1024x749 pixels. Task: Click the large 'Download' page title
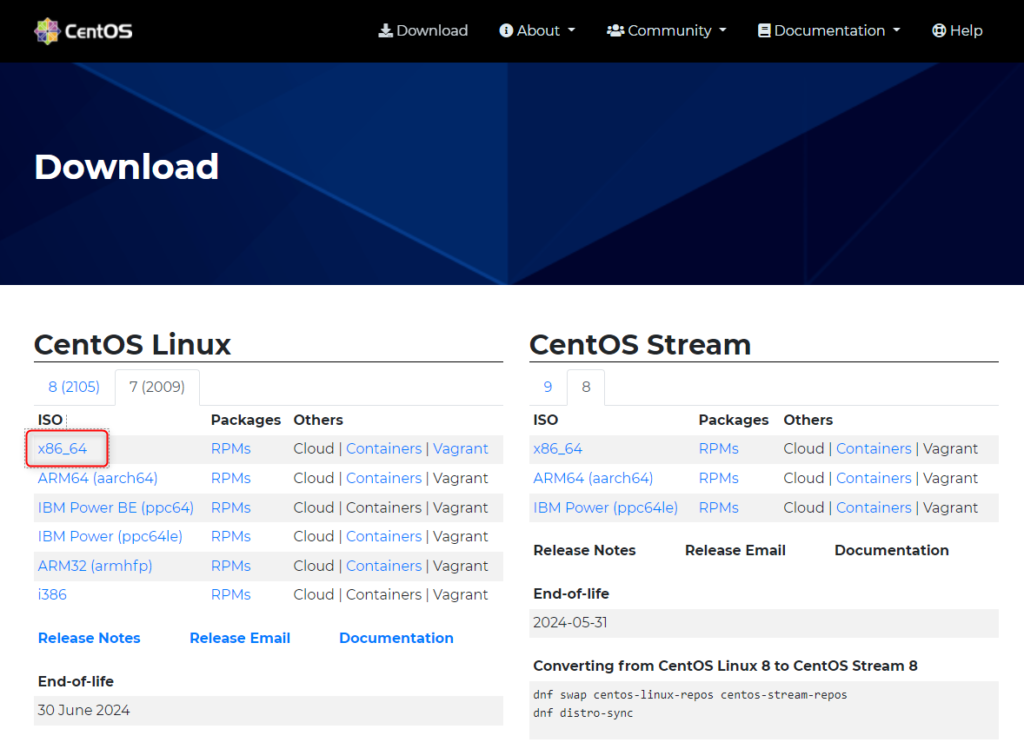tap(127, 167)
